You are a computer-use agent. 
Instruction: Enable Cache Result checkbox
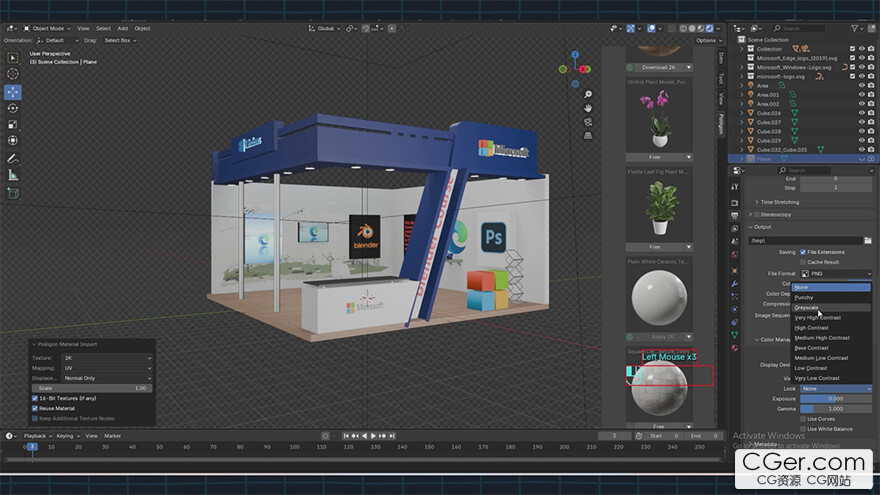pyautogui.click(x=803, y=262)
